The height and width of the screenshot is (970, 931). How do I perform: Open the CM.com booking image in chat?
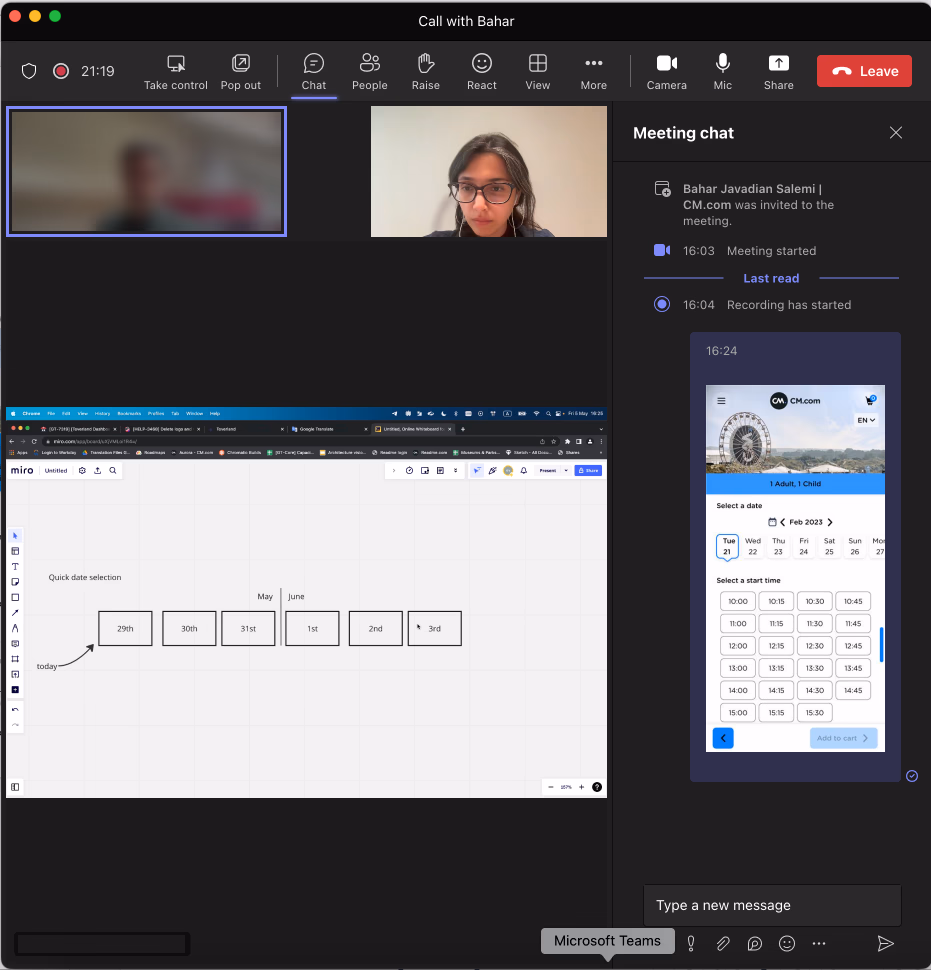click(795, 569)
